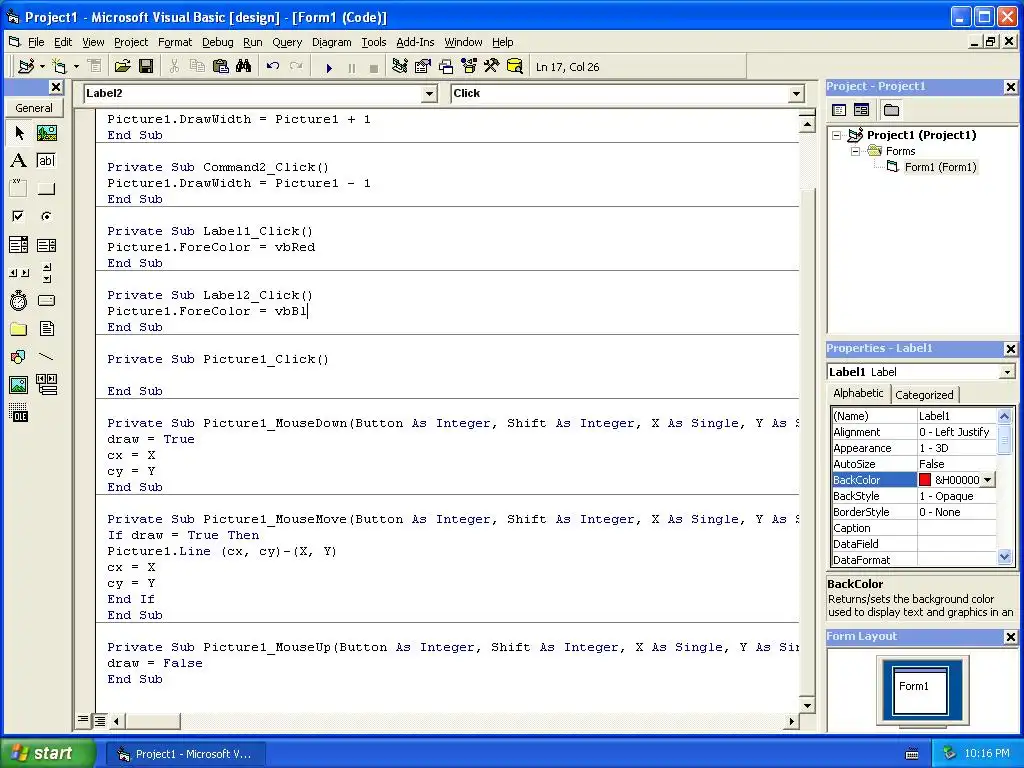Click the Form Layout Window toolbar icon
The height and width of the screenshot is (768, 1024).
pyautogui.click(x=445, y=67)
